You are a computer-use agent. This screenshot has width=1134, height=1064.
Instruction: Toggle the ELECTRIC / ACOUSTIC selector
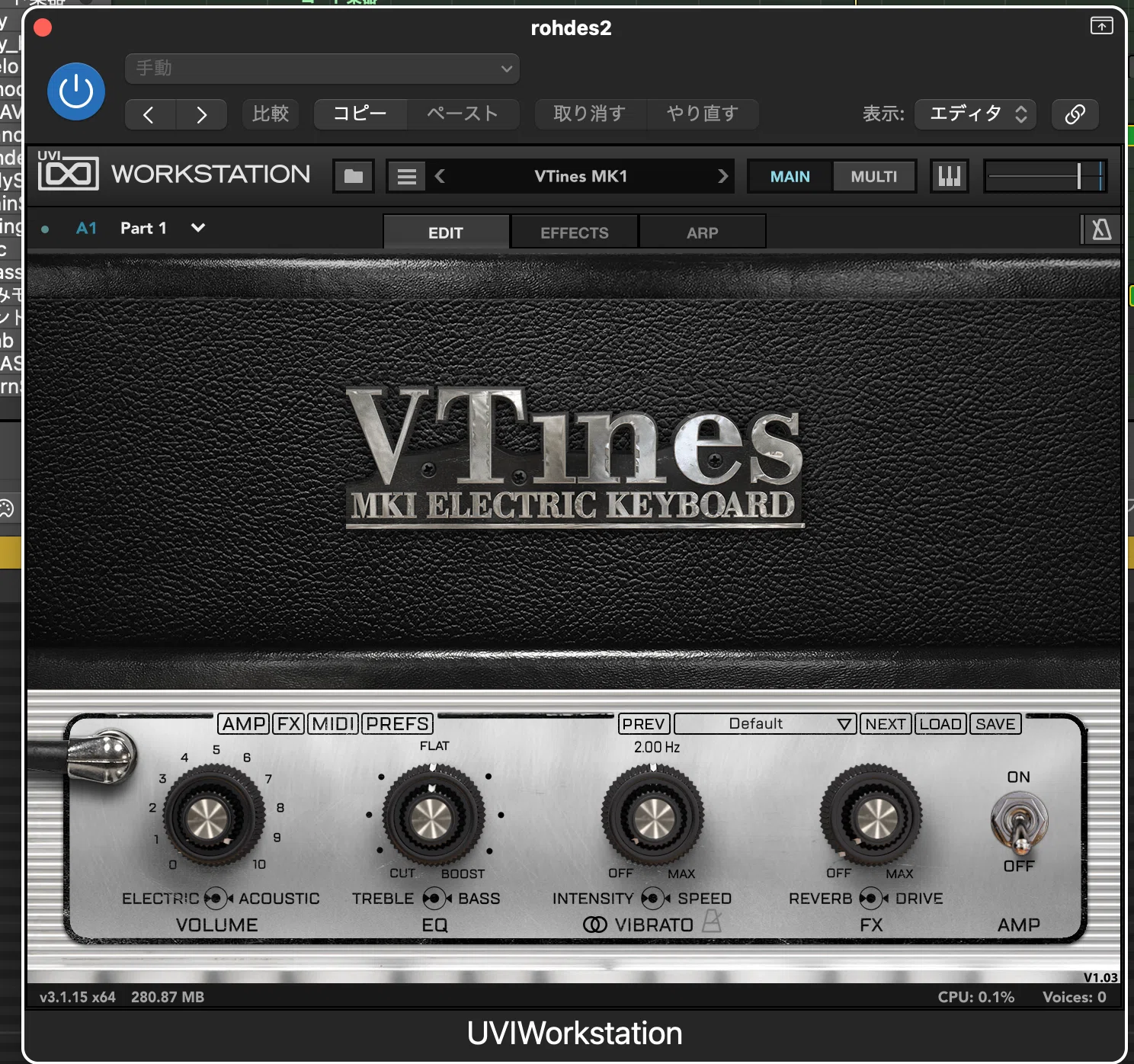coord(217,899)
